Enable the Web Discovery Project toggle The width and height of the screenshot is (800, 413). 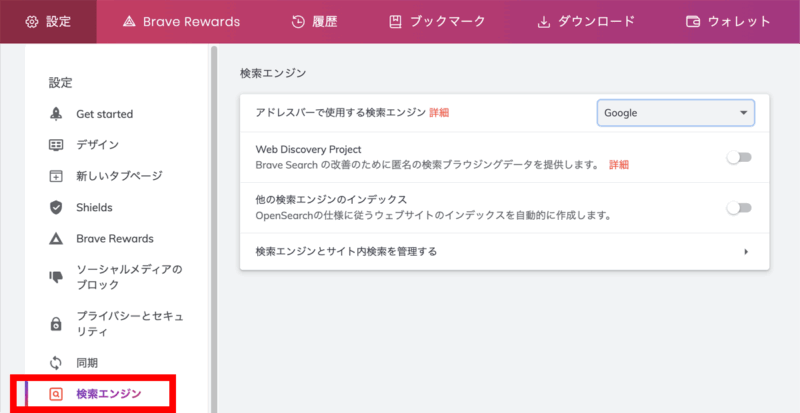(x=738, y=158)
